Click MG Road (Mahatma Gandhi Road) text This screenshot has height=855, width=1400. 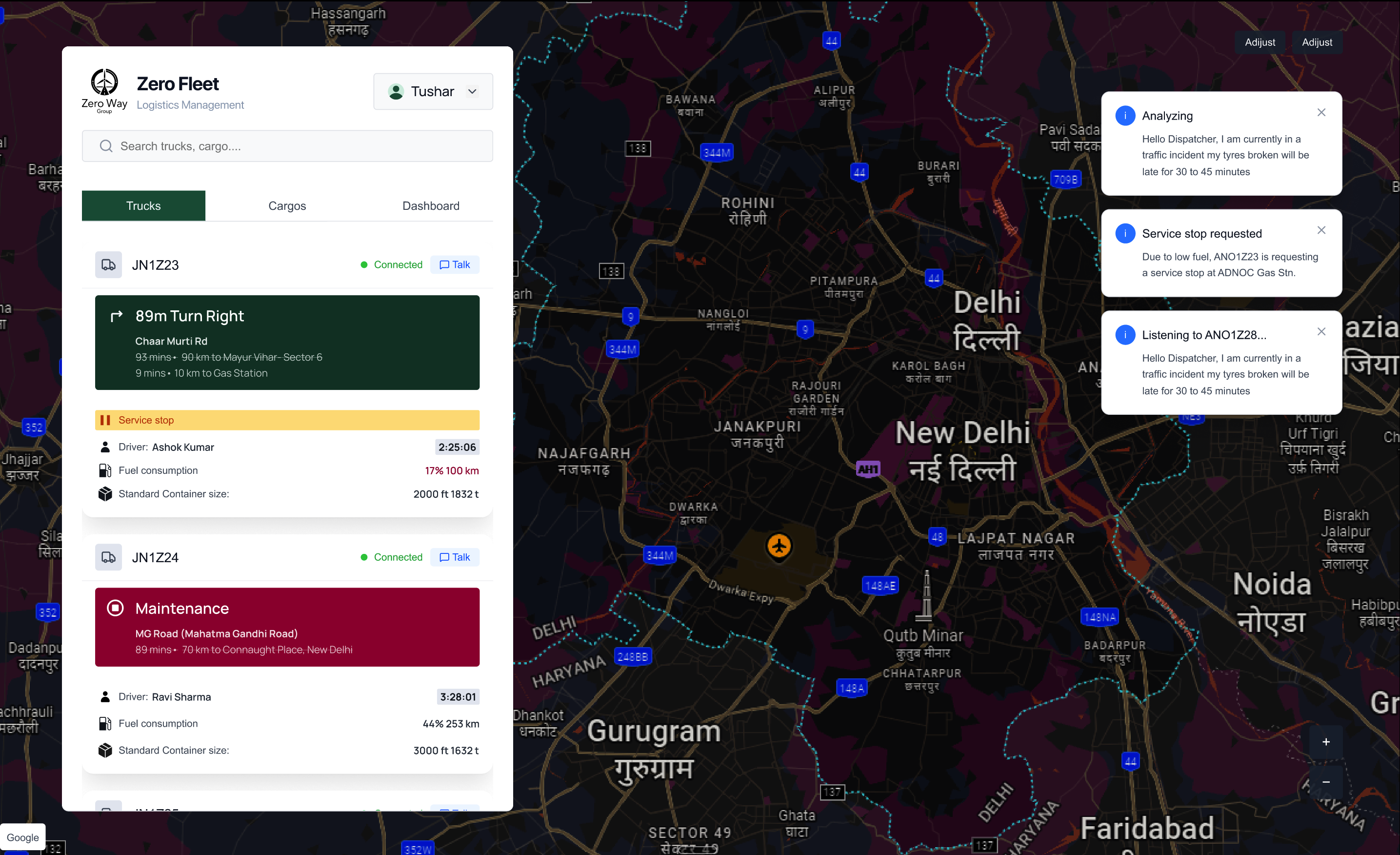(217, 633)
